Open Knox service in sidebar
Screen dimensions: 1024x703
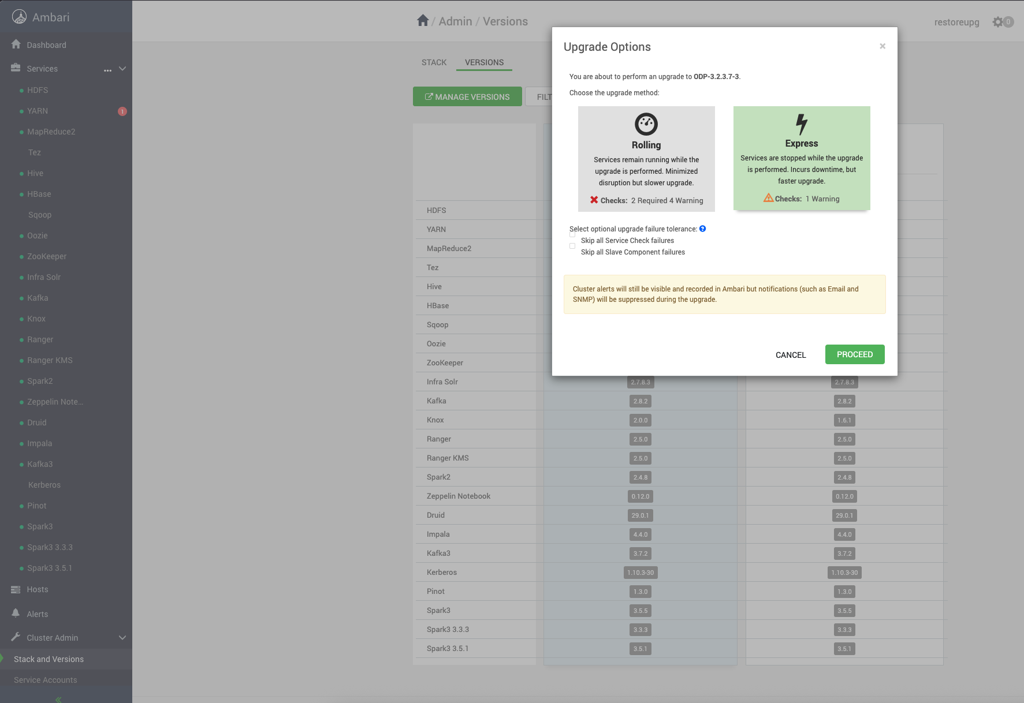pyautogui.click(x=36, y=318)
